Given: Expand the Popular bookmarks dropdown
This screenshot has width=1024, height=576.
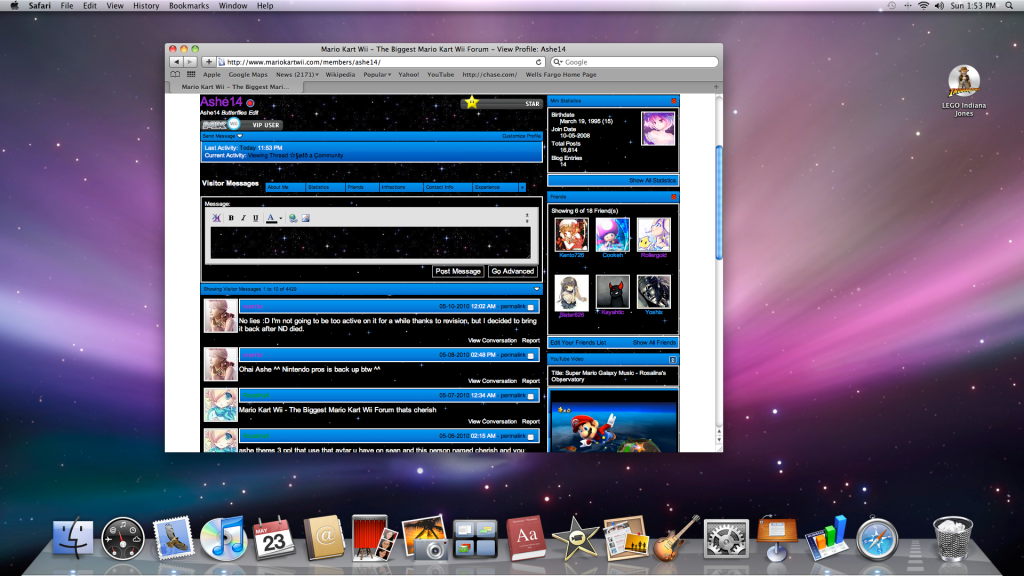Looking at the screenshot, I should pos(377,74).
